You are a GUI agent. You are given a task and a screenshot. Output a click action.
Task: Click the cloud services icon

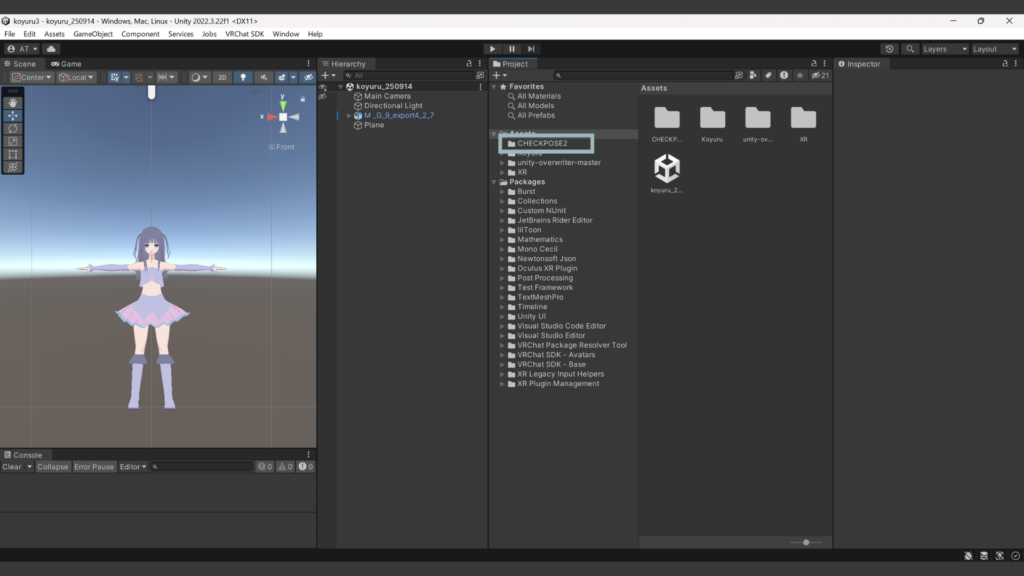51,48
